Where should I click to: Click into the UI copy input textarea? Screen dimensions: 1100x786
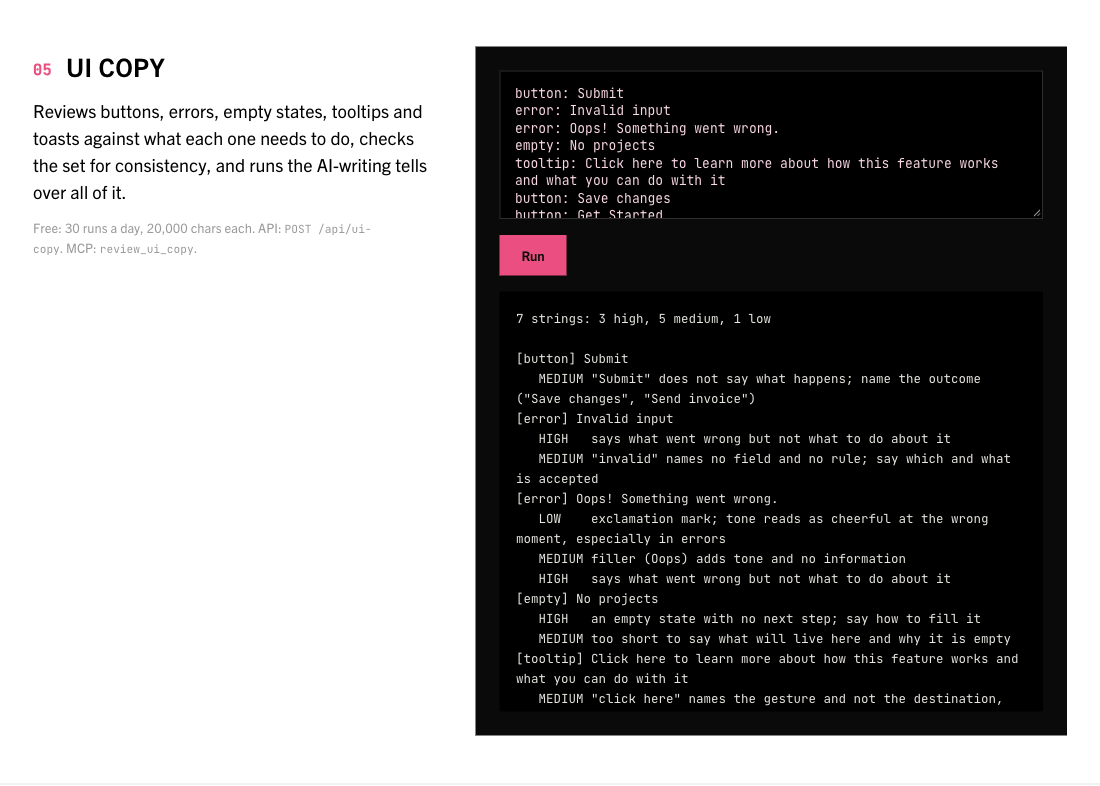[x=770, y=145]
